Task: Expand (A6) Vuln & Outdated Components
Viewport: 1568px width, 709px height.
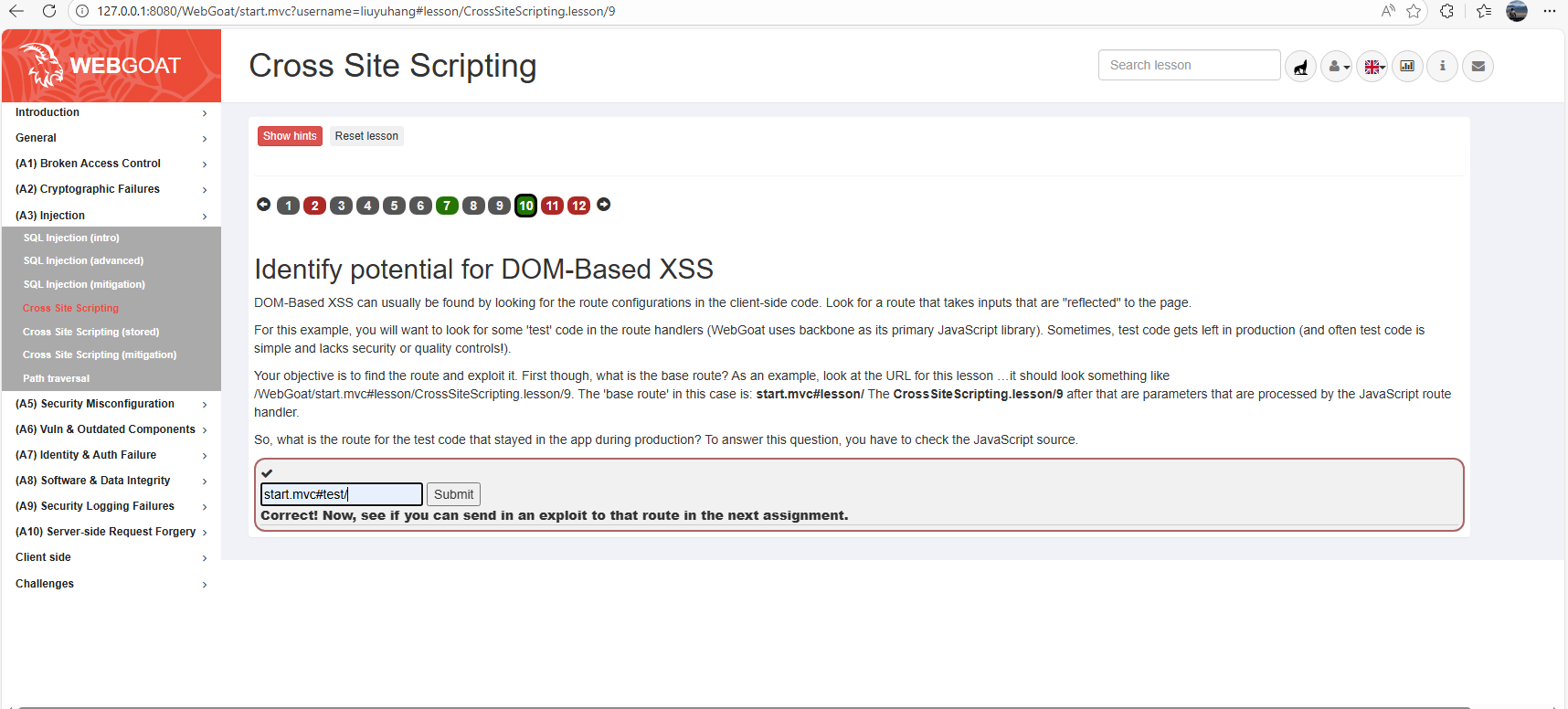Action: click(x=111, y=429)
